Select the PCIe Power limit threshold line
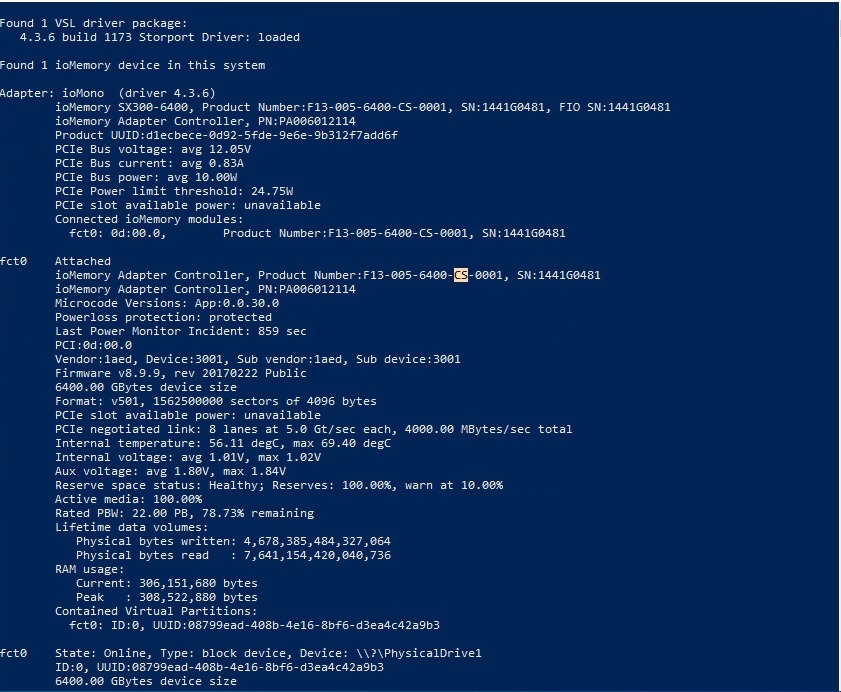The width and height of the screenshot is (841, 692). tap(174, 191)
